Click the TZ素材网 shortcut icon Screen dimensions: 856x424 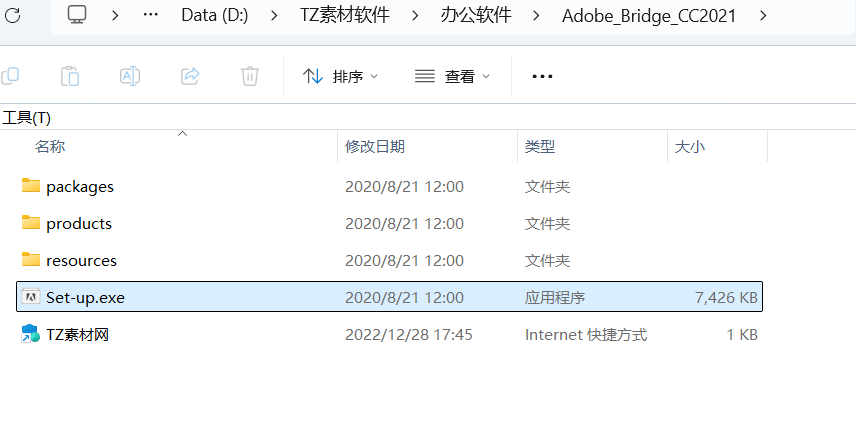point(31,333)
